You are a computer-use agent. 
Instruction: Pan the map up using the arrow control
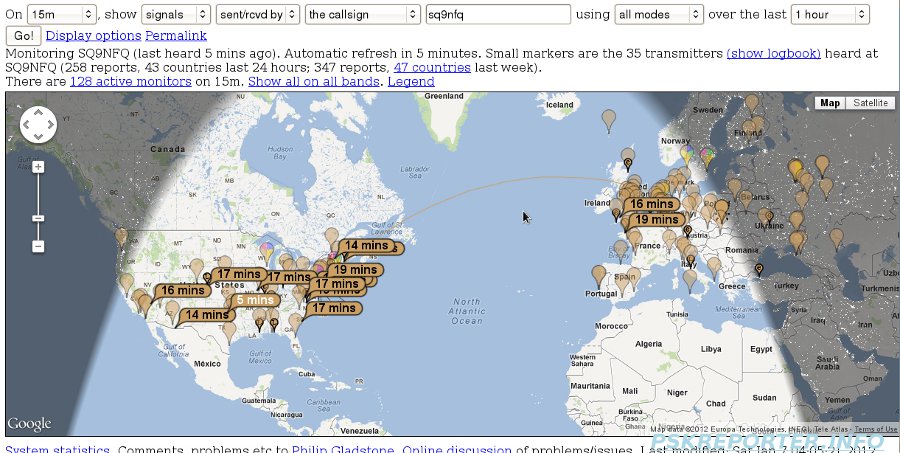[x=38, y=113]
